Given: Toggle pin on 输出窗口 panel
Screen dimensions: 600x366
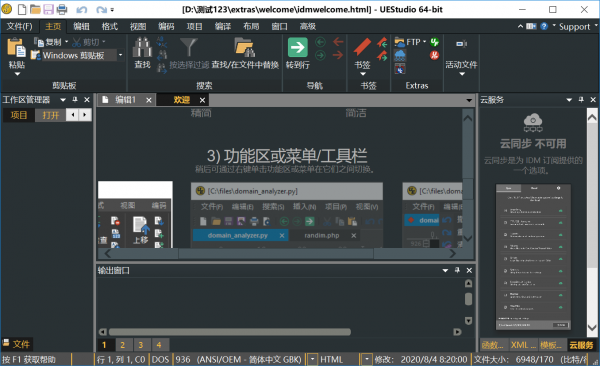Looking at the screenshot, I should tap(457, 270).
